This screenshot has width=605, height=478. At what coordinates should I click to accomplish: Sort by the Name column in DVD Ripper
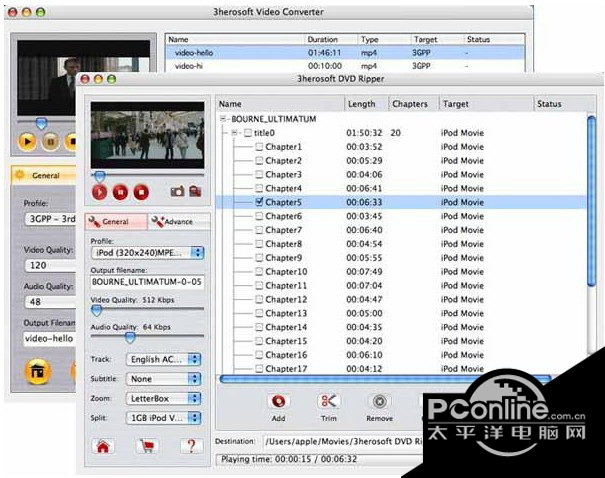click(x=280, y=104)
